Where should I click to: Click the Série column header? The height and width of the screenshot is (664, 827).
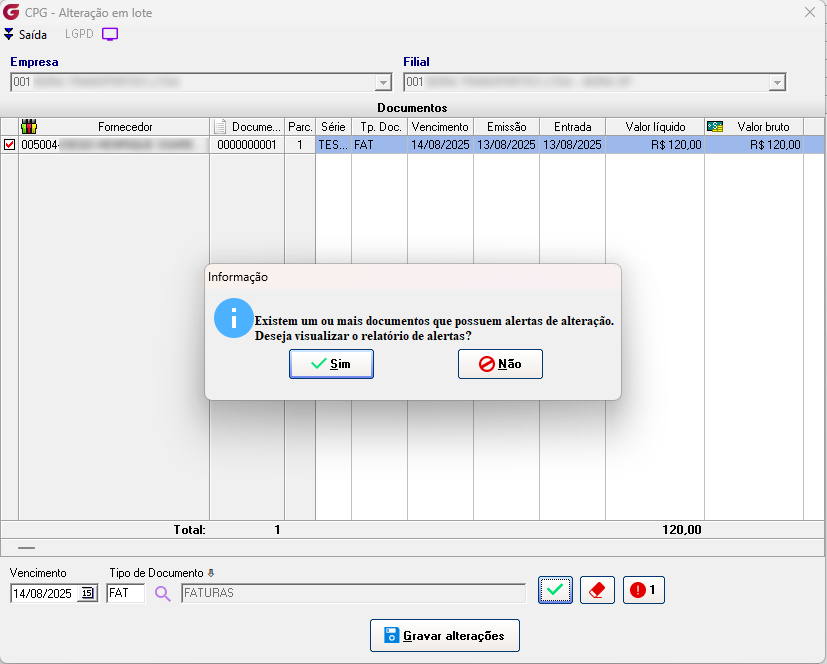coord(333,127)
